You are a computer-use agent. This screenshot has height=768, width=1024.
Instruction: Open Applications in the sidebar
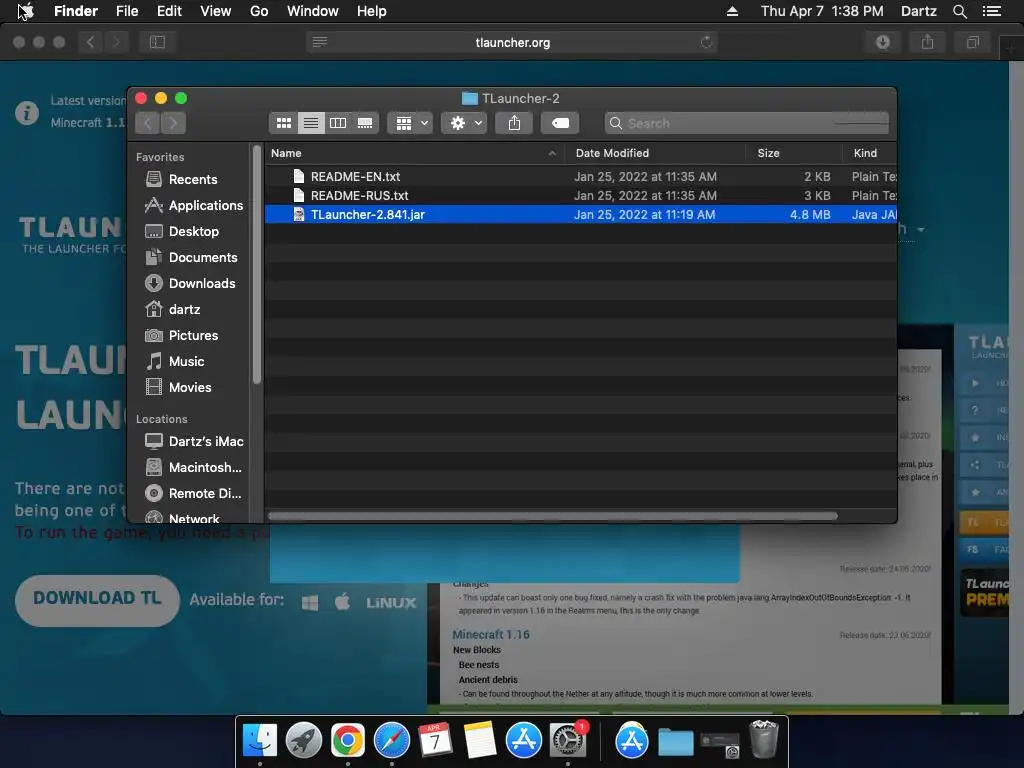[x=194, y=205]
